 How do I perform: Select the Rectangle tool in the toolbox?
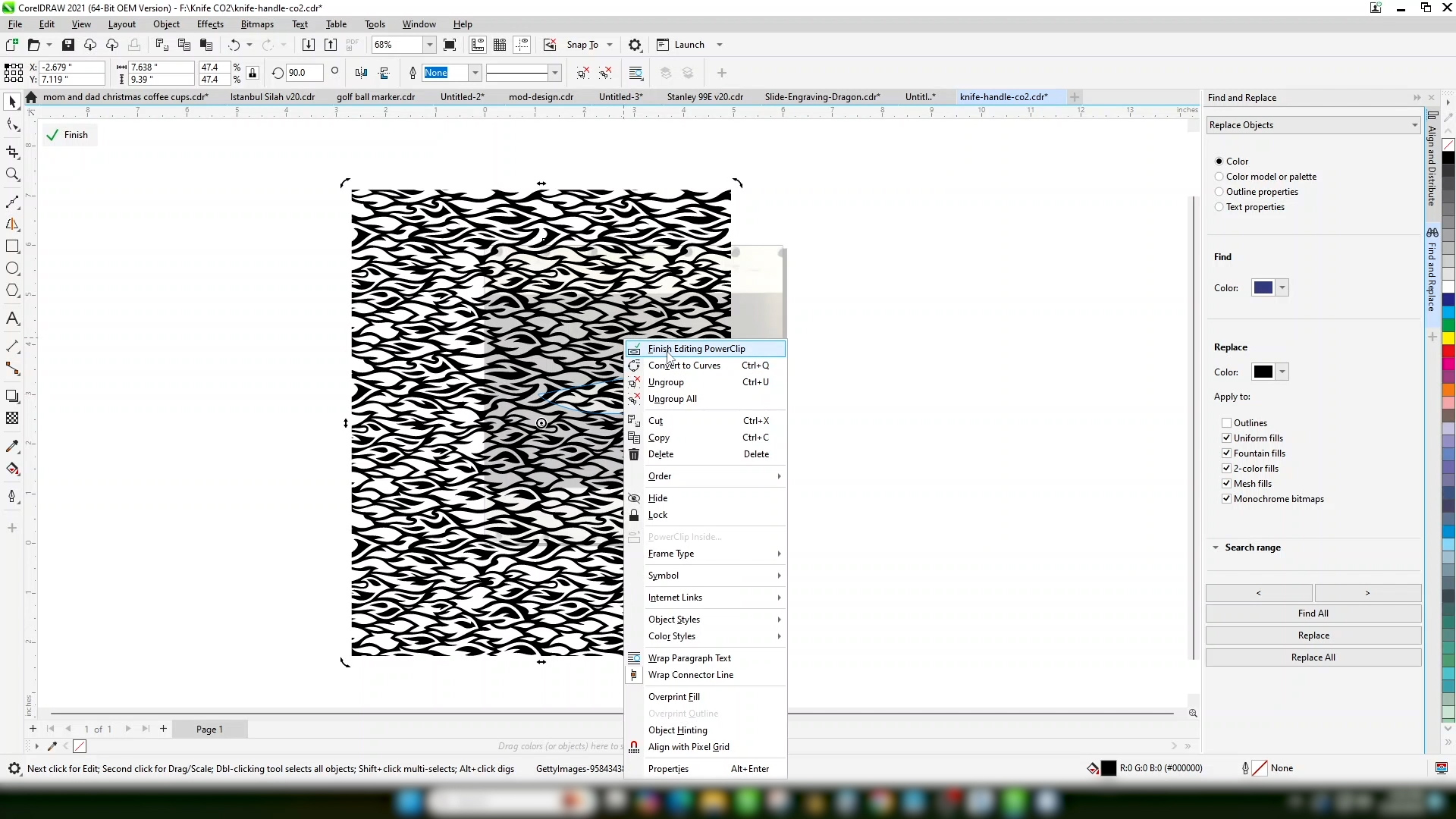[x=12, y=246]
